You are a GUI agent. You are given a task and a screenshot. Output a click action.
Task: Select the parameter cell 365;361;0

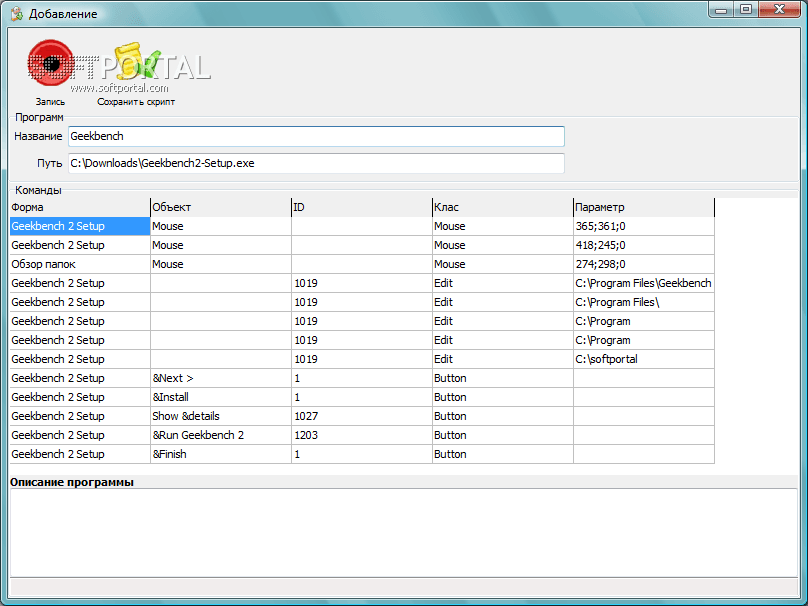coord(644,226)
